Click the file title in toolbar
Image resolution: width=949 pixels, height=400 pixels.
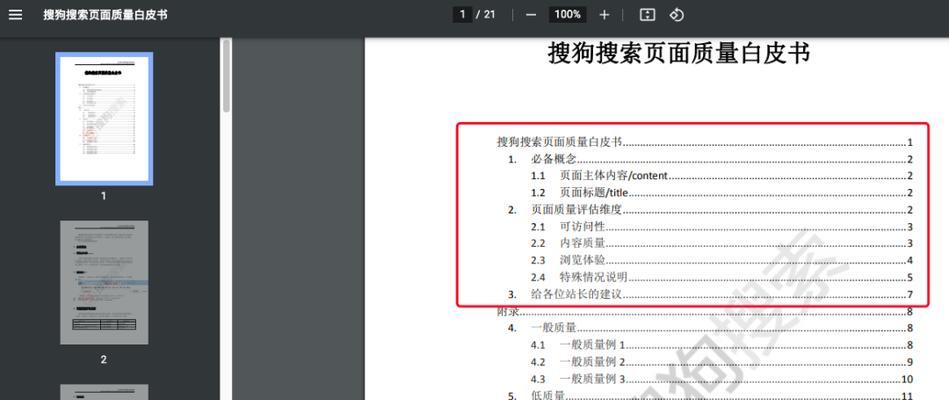[x=105, y=15]
